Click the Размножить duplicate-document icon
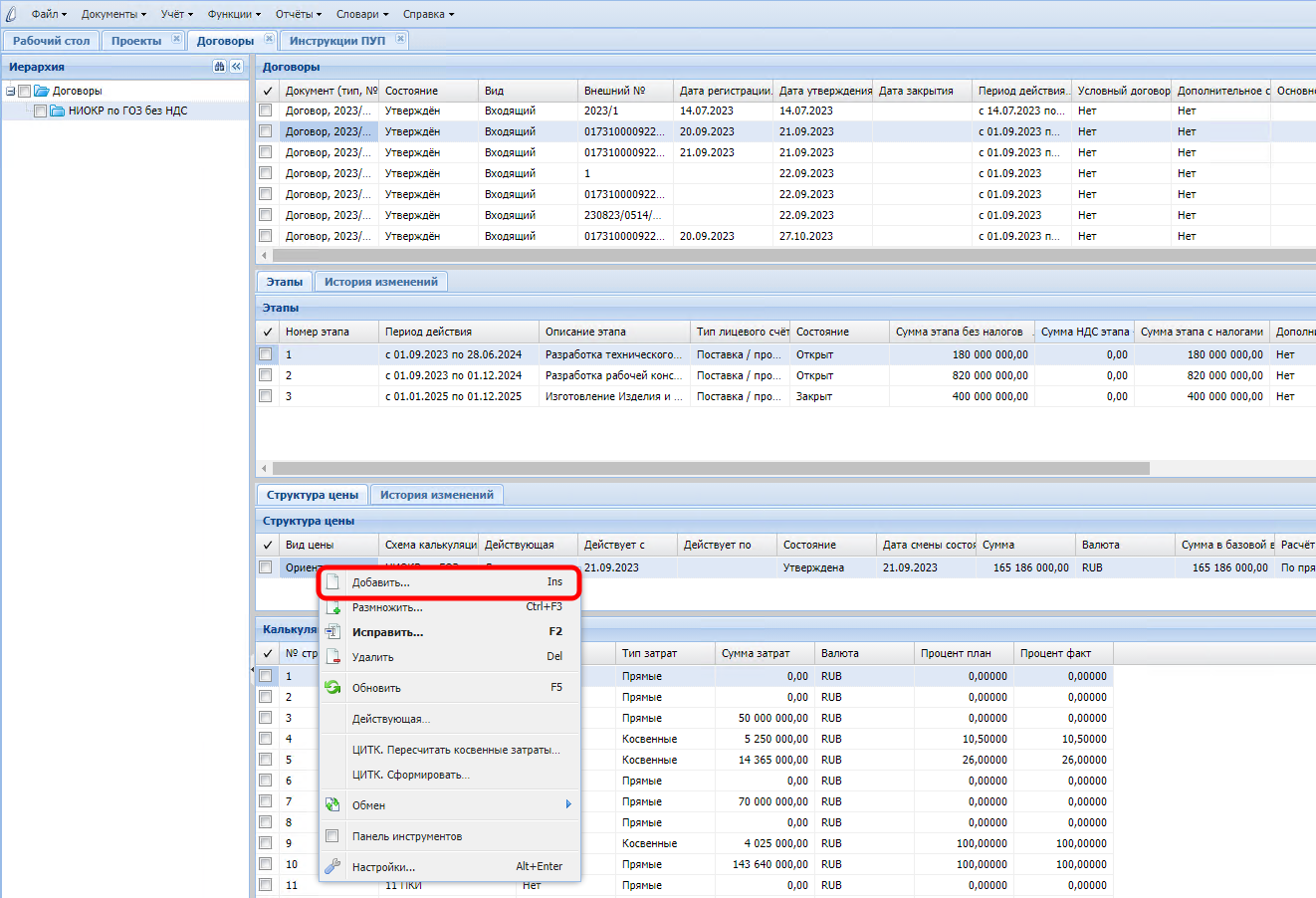Image resolution: width=1316 pixels, height=898 pixels. tap(332, 607)
